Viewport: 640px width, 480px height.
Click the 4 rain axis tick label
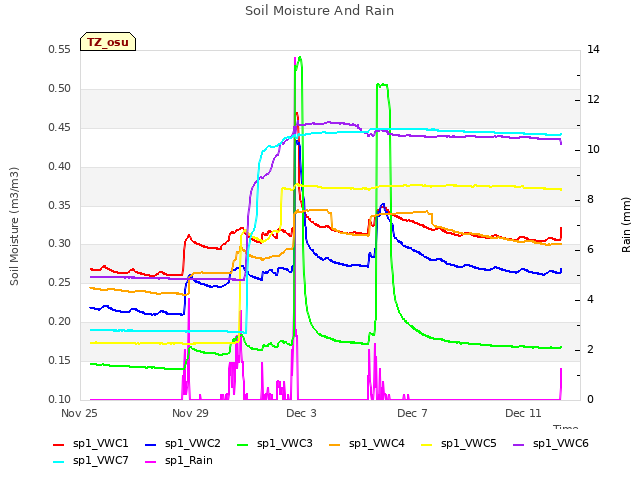coord(590,300)
